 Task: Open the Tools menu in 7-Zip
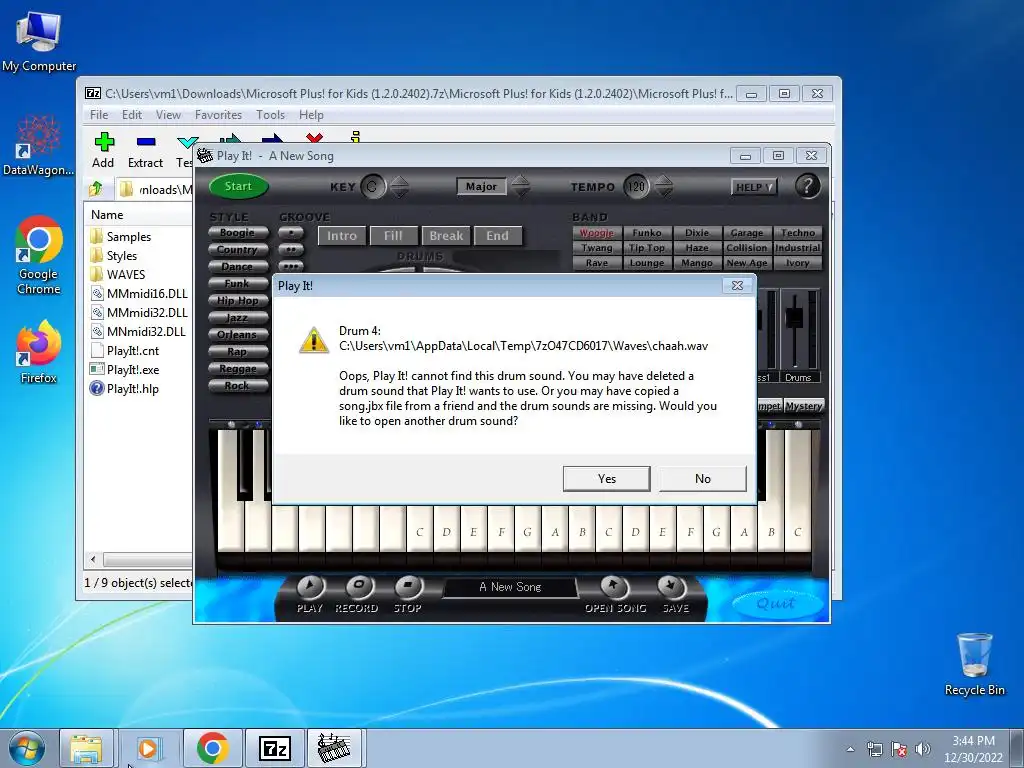coord(270,115)
